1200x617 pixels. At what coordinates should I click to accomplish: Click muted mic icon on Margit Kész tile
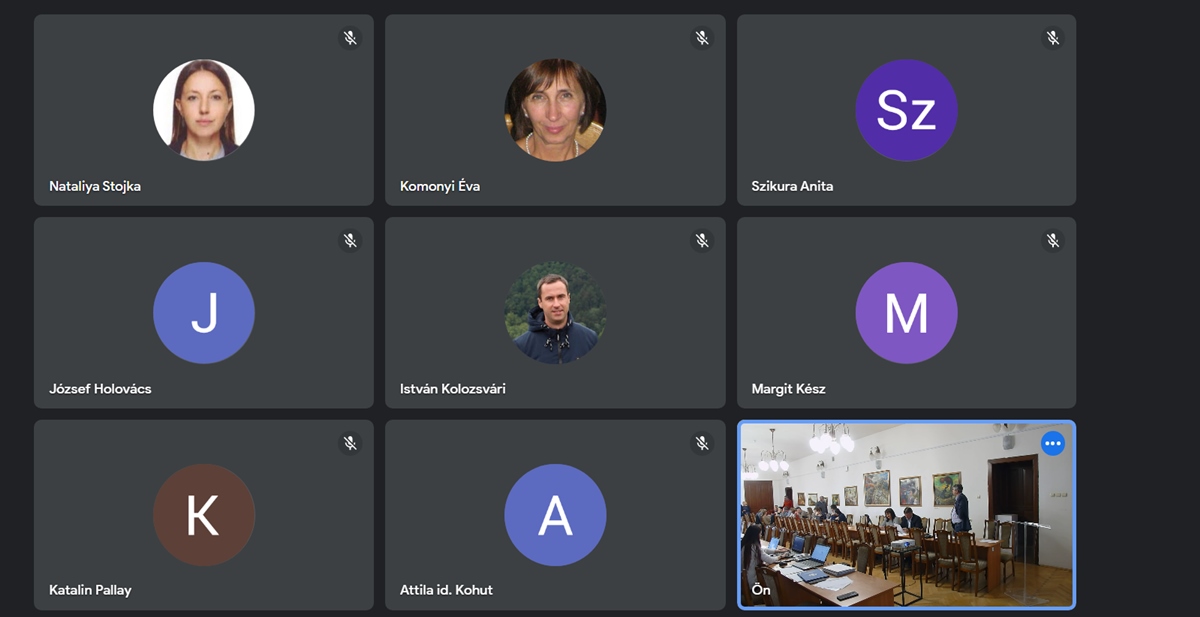pos(1053,241)
